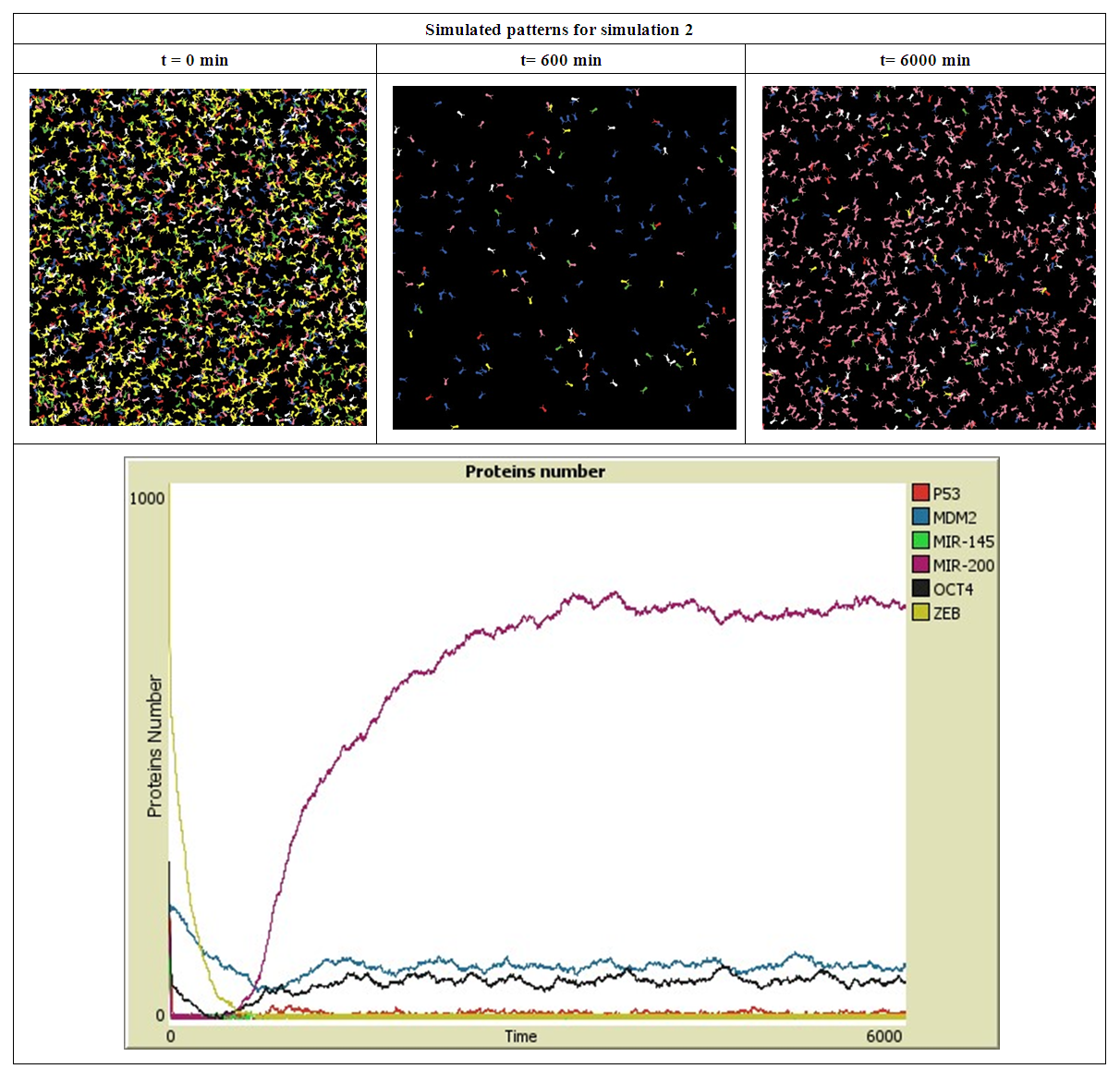Click the vertical 'Proteins Number' y-axis label
1120x1081 pixels.
click(x=154, y=746)
